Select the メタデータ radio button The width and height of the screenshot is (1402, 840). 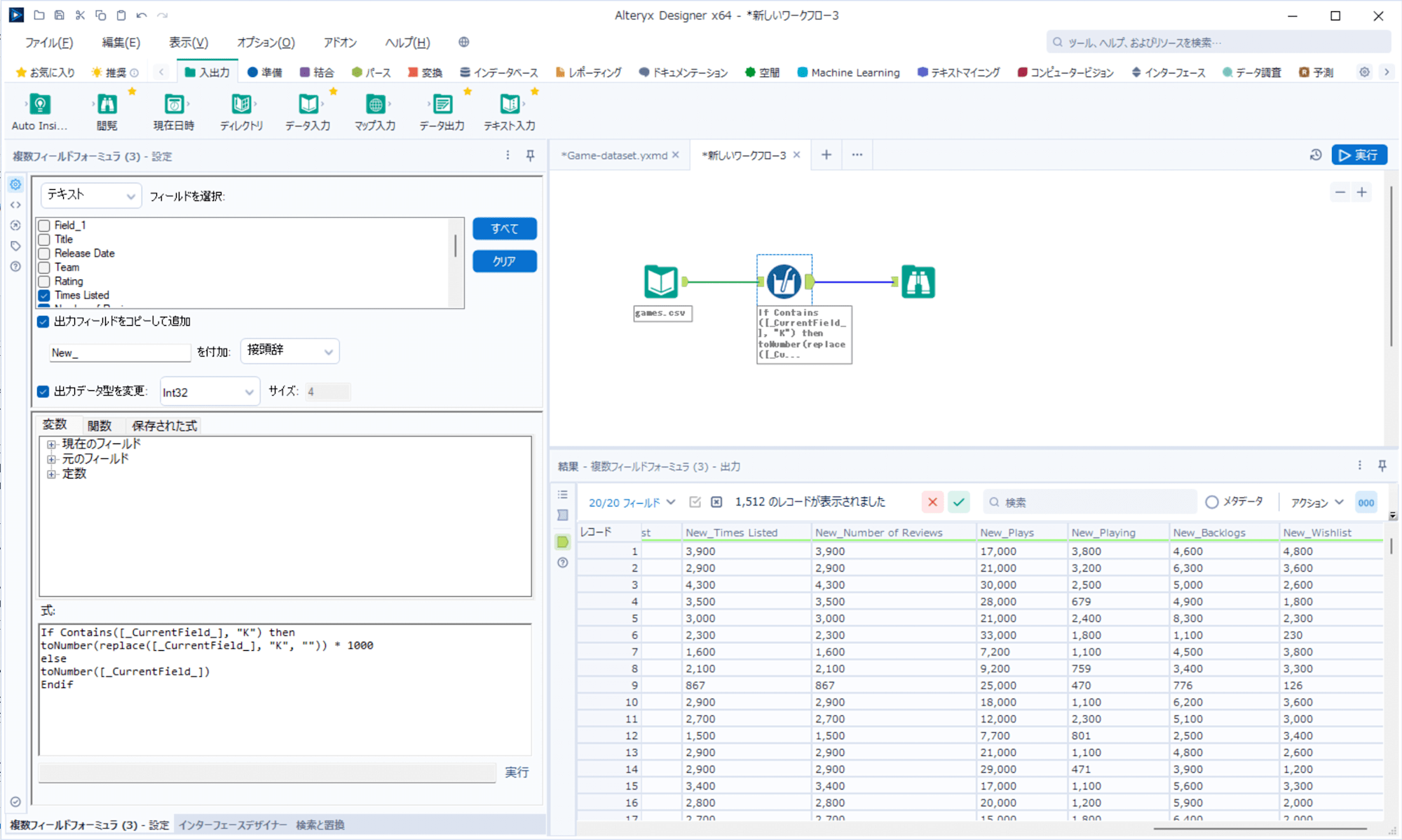point(1211,502)
